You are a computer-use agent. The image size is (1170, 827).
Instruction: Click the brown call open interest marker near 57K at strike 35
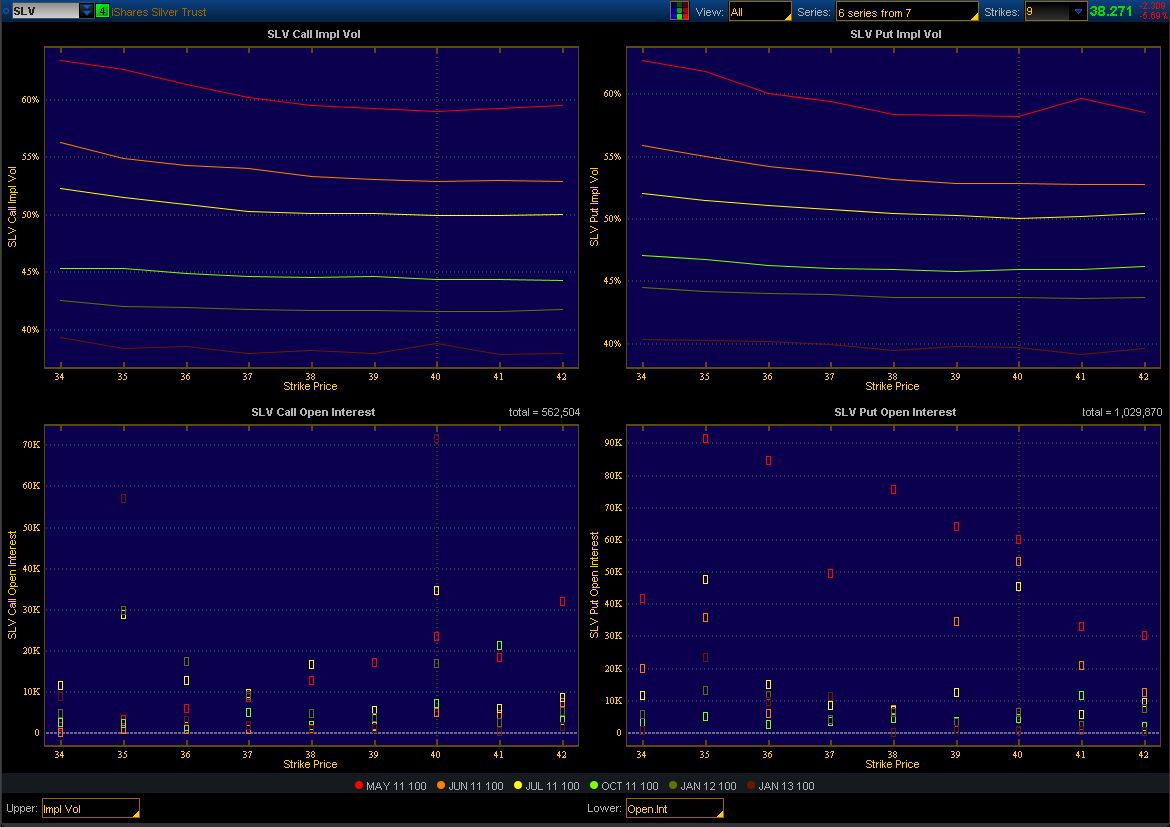coord(123,498)
